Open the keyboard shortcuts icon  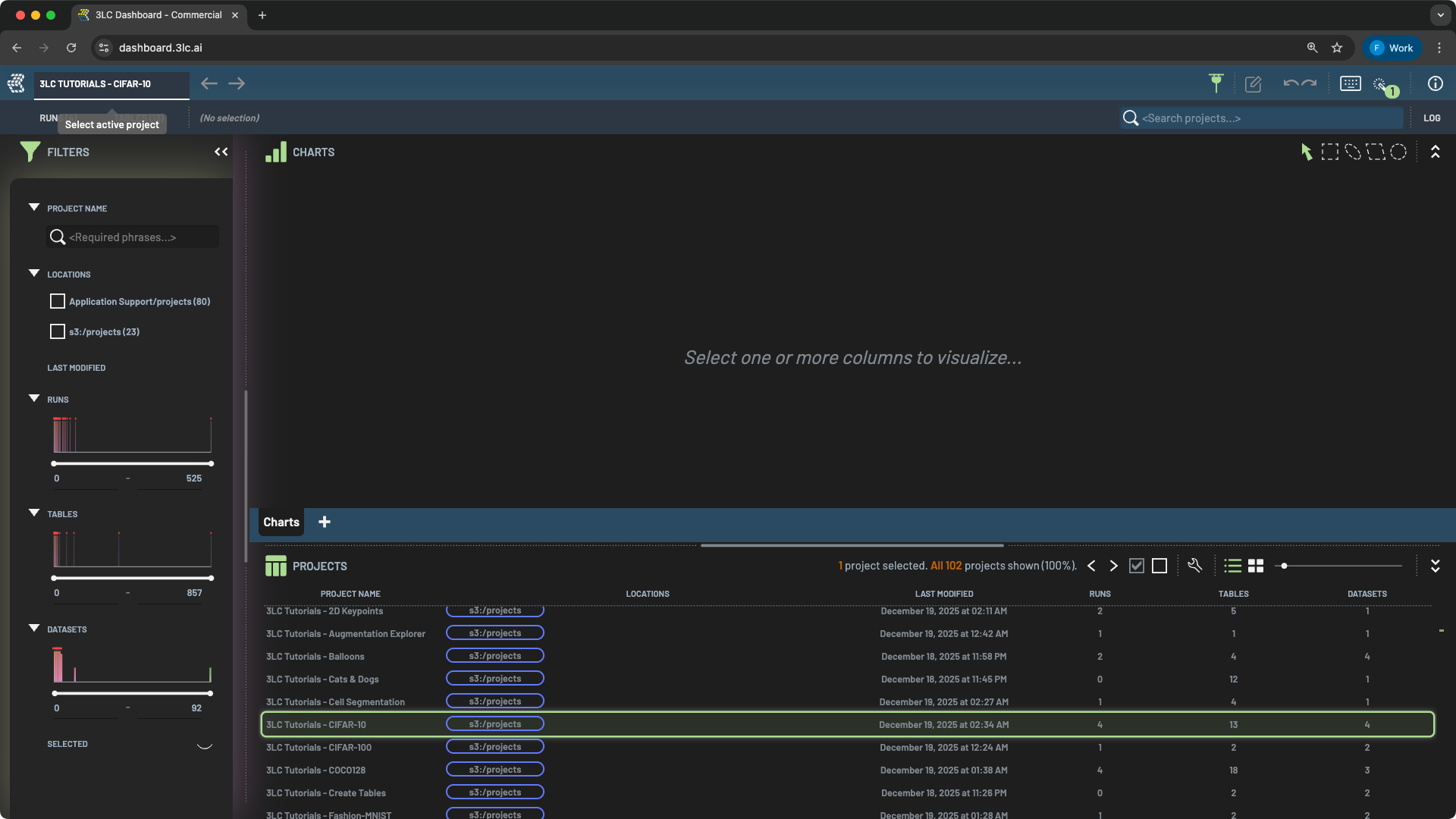[x=1351, y=83]
